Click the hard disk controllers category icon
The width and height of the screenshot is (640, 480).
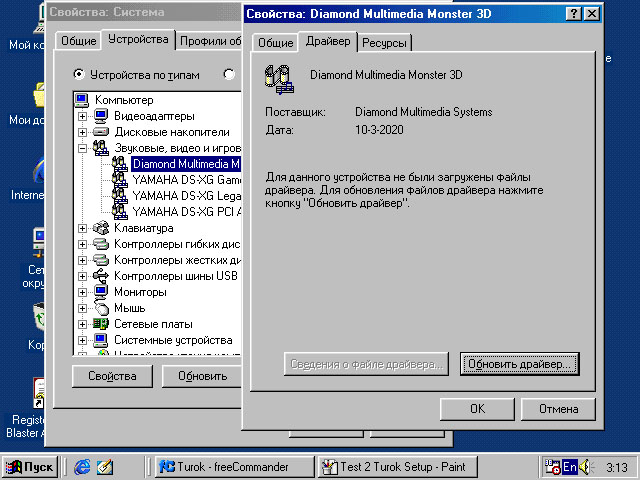coord(101,260)
